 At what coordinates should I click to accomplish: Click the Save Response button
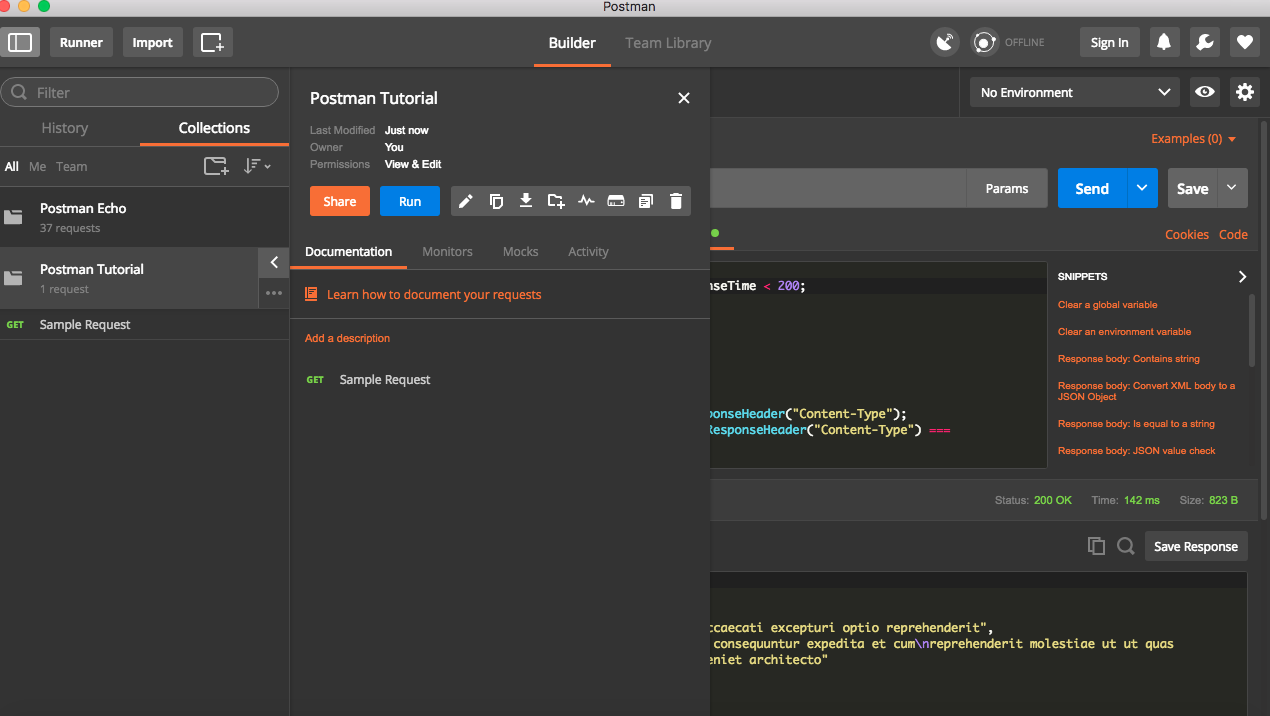pyautogui.click(x=1196, y=546)
